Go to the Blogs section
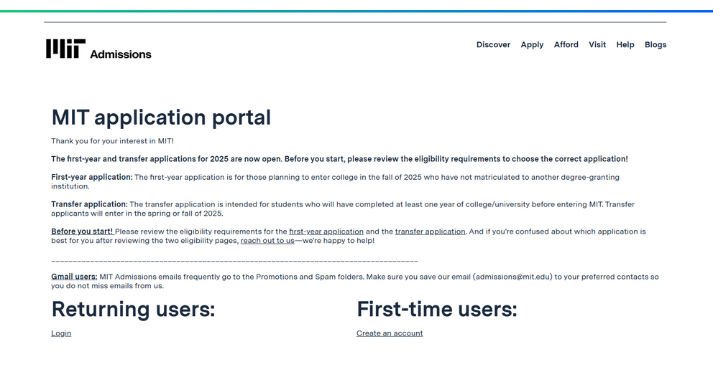The height and width of the screenshot is (370, 713). tap(655, 45)
